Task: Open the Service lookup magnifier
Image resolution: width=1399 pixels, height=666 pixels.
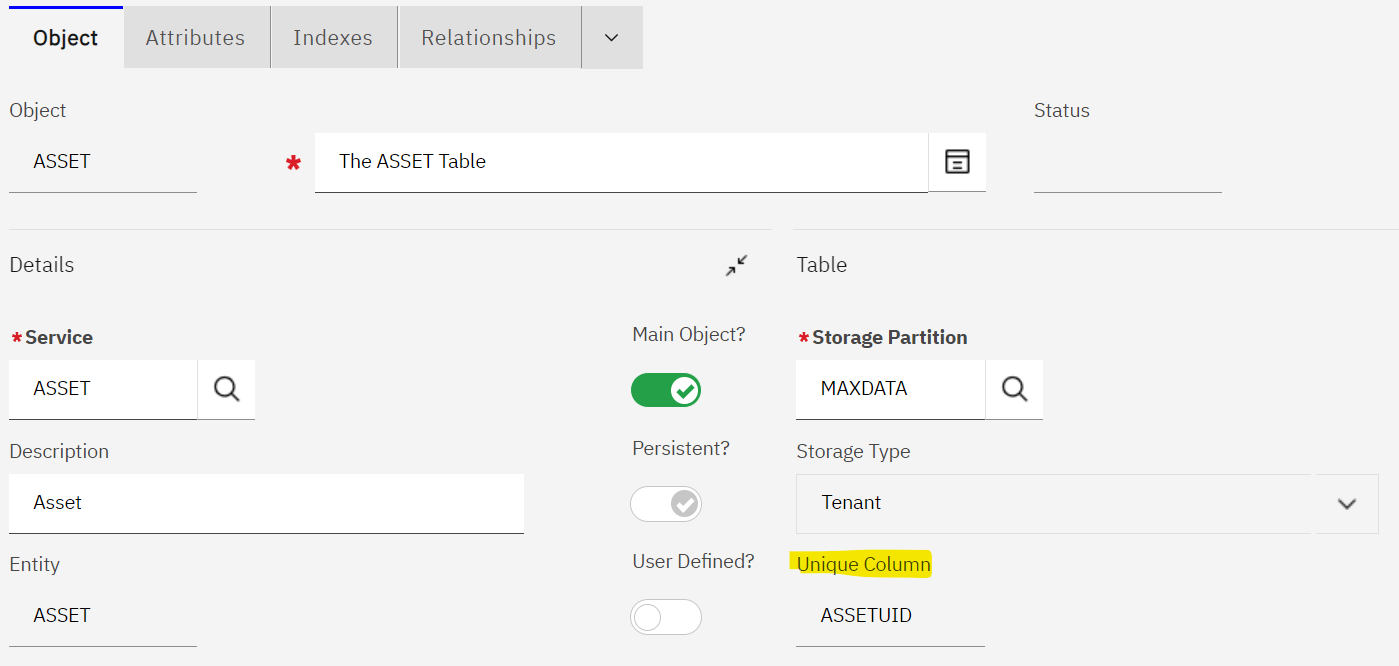Action: tap(225, 389)
